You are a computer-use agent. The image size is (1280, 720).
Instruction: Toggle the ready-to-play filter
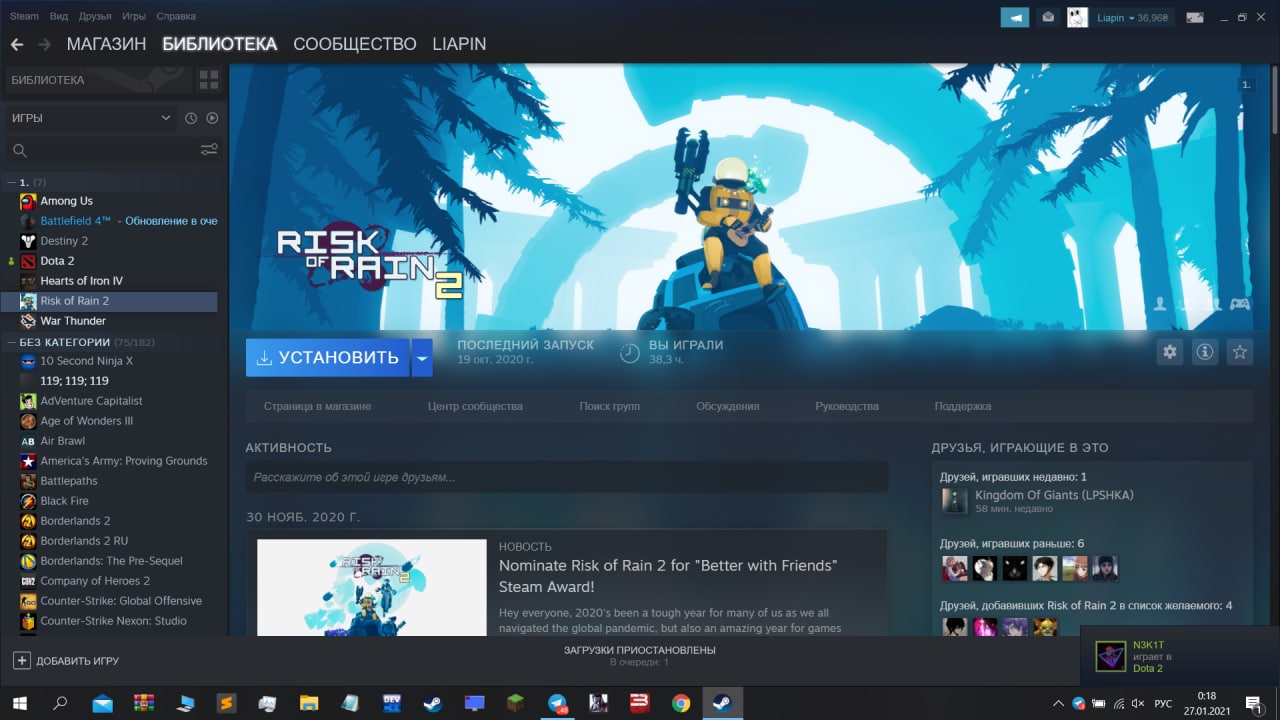pos(212,118)
